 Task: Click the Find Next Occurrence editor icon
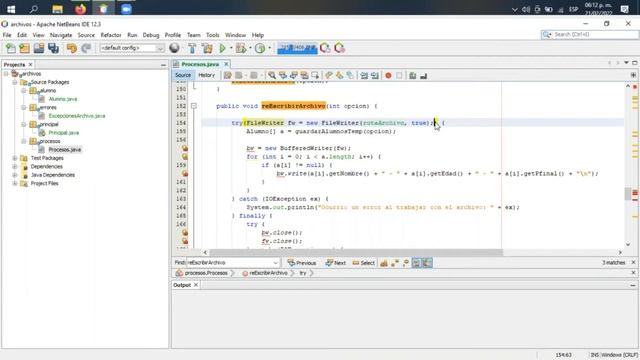point(293,76)
